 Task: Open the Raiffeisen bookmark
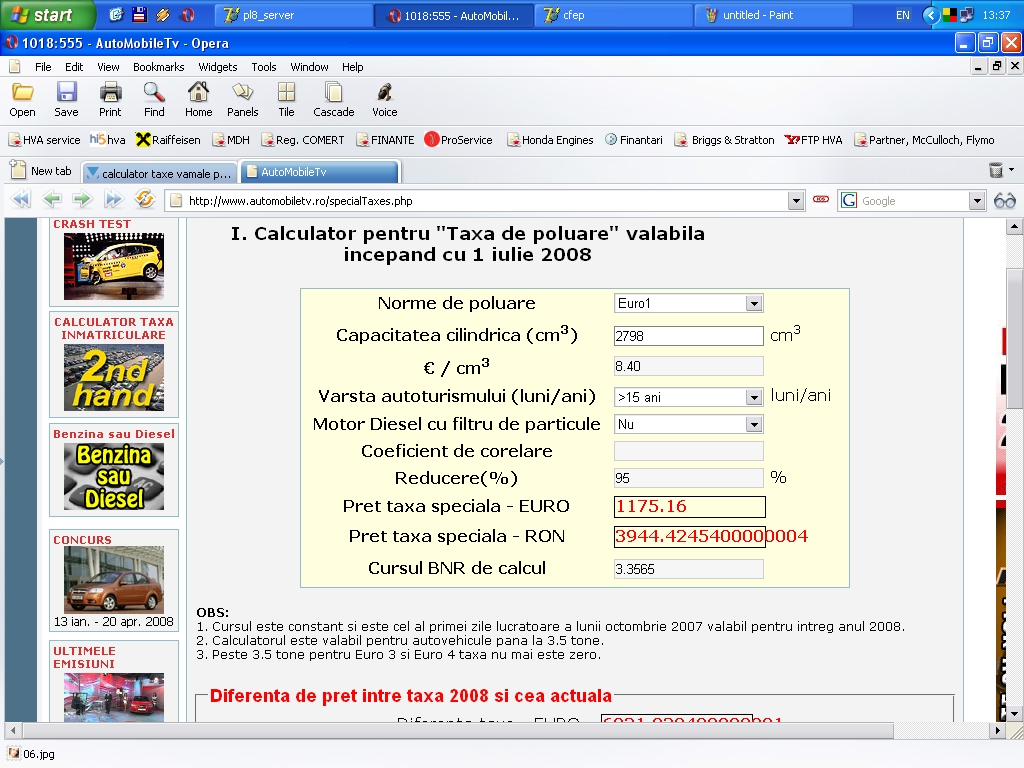168,140
